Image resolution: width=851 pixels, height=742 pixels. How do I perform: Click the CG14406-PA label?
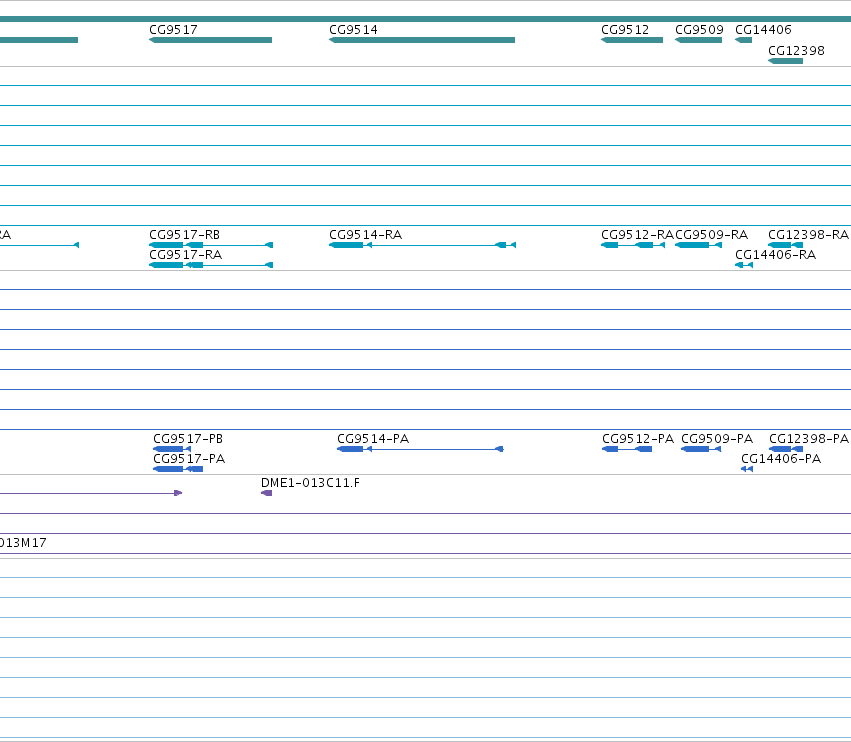point(781,459)
